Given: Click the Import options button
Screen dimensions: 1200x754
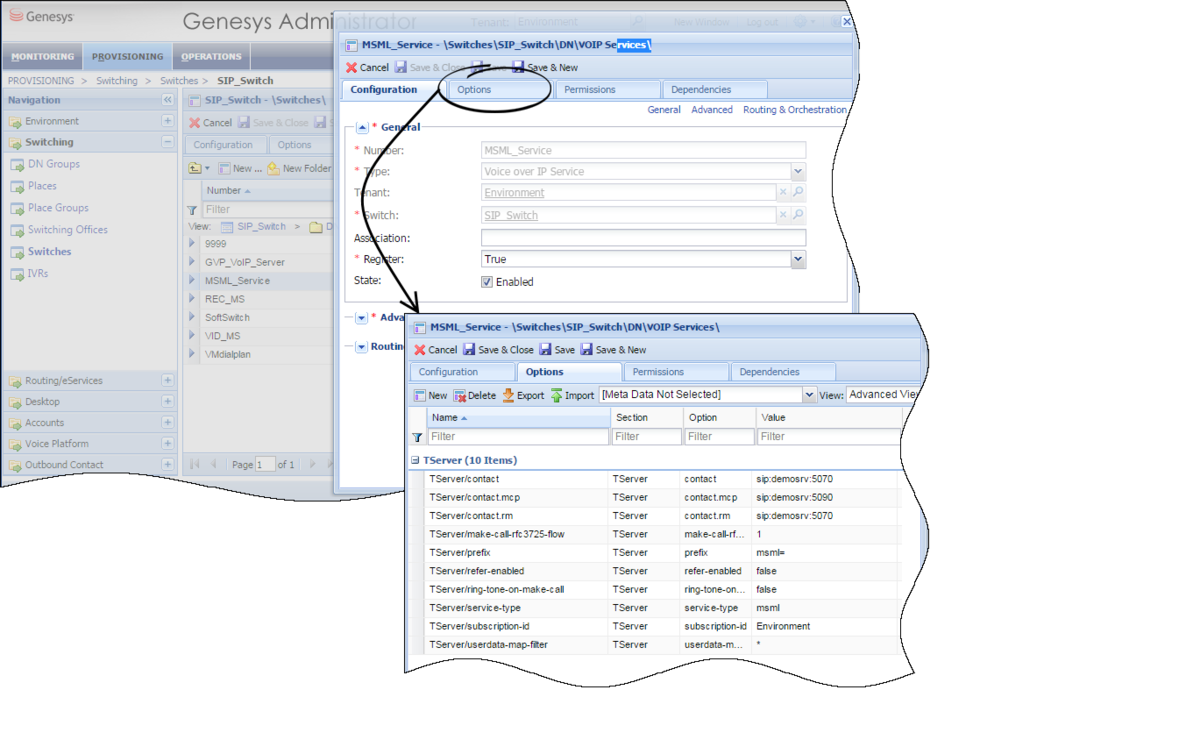Looking at the screenshot, I should click(x=572, y=395).
